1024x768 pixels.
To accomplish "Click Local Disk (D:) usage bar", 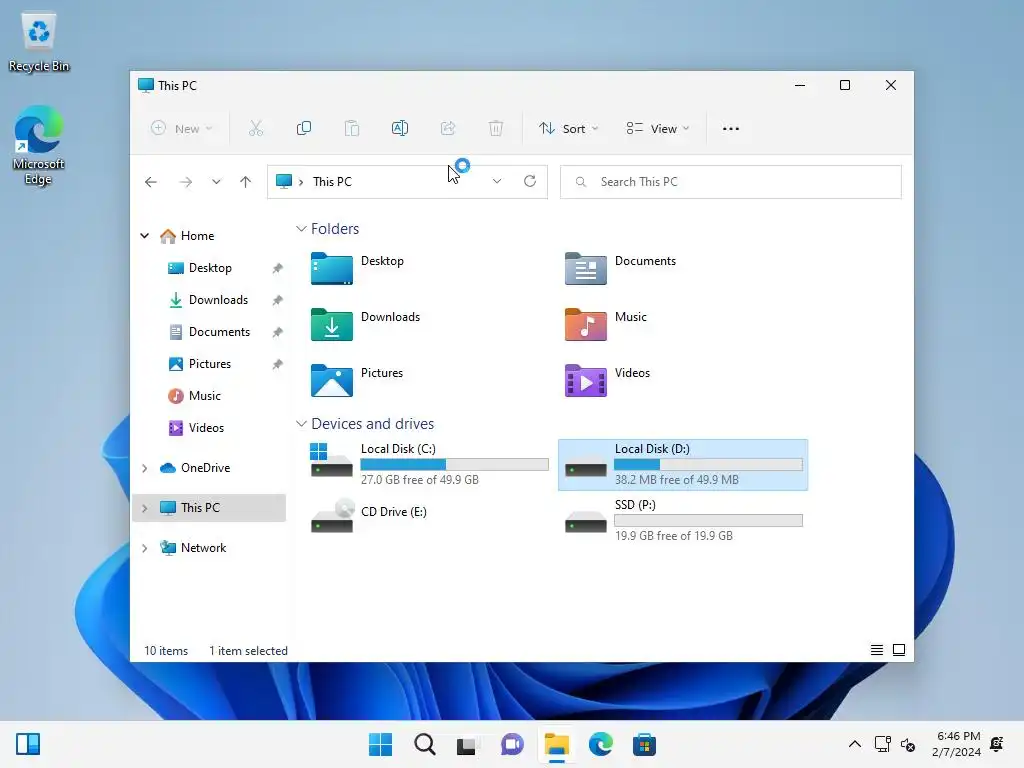I will coord(708,464).
